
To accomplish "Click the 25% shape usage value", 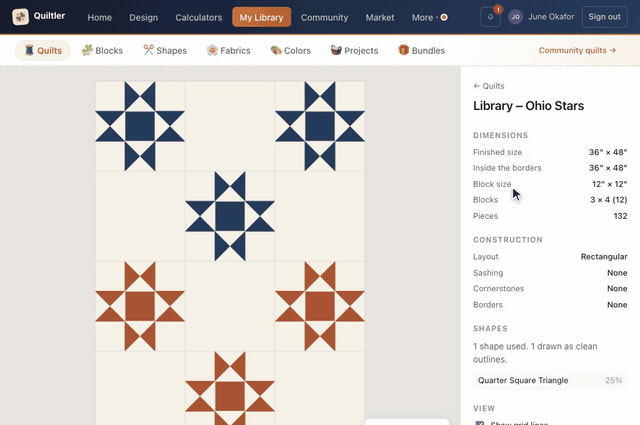I will tap(613, 380).
